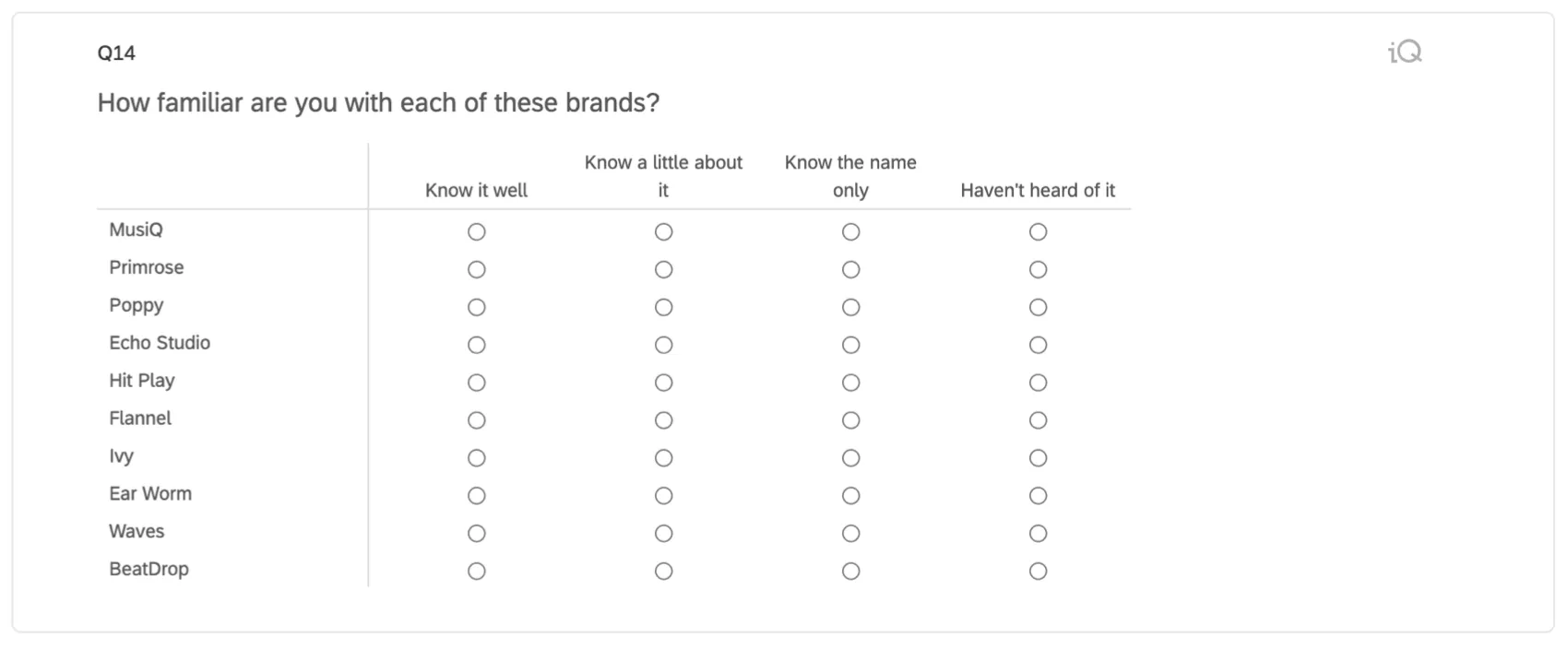Select 'Know a little about it' for BeatDrop
This screenshot has height=649, width=1568.
(x=663, y=571)
